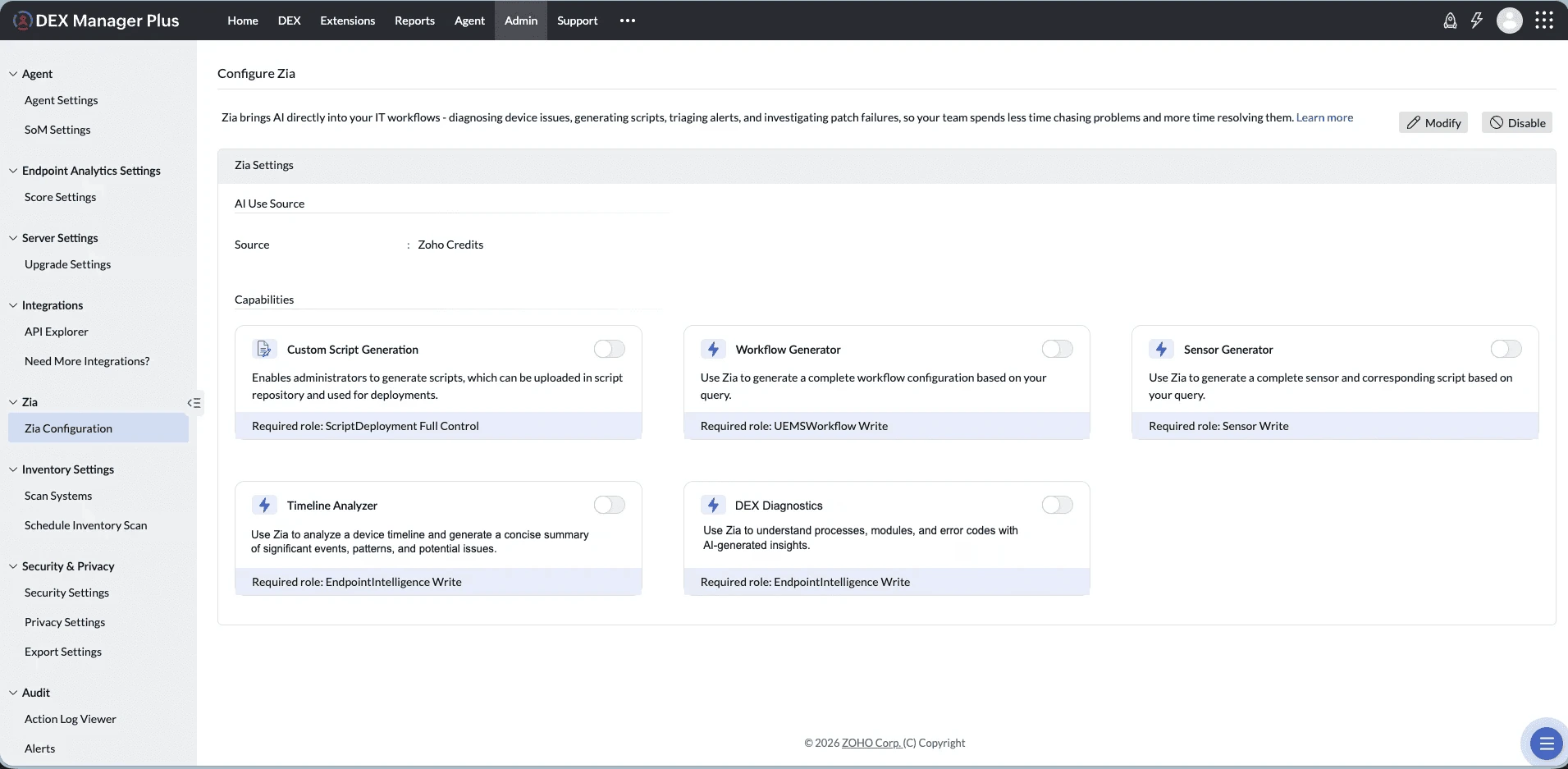Open the DEX tab
The height and width of the screenshot is (769, 1568).
pos(290,21)
